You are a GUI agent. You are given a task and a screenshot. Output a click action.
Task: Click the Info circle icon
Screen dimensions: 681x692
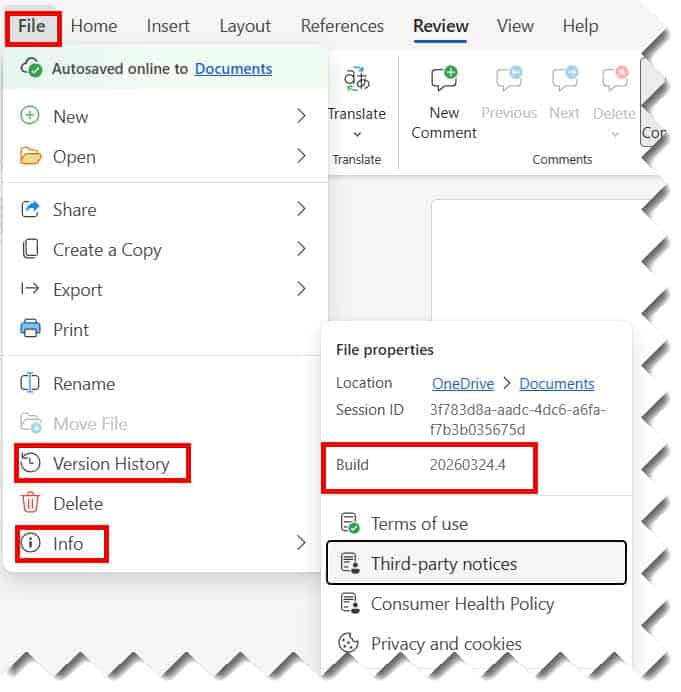[x=30, y=543]
